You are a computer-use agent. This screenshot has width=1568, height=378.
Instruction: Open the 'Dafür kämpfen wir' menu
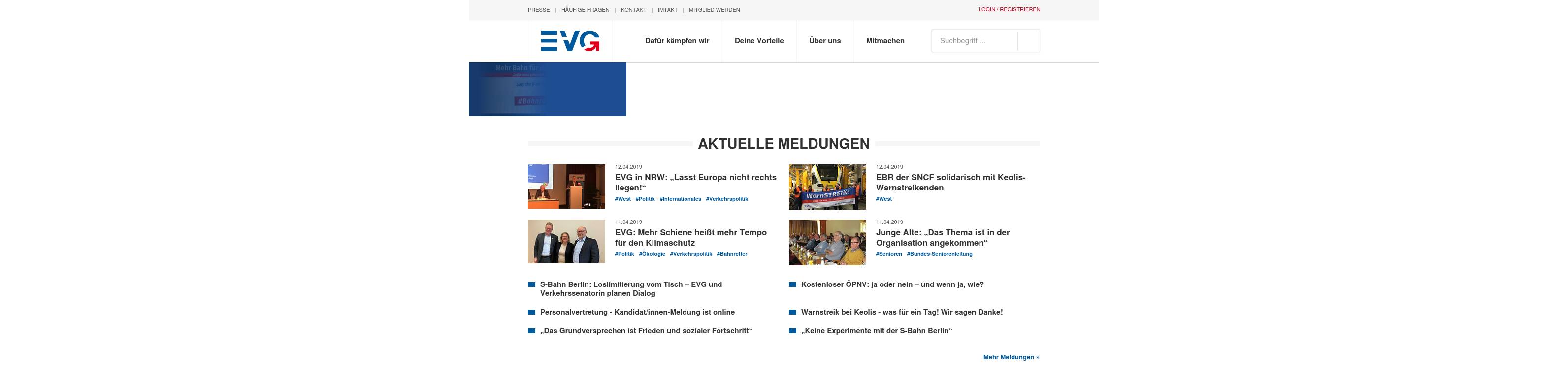pos(677,41)
